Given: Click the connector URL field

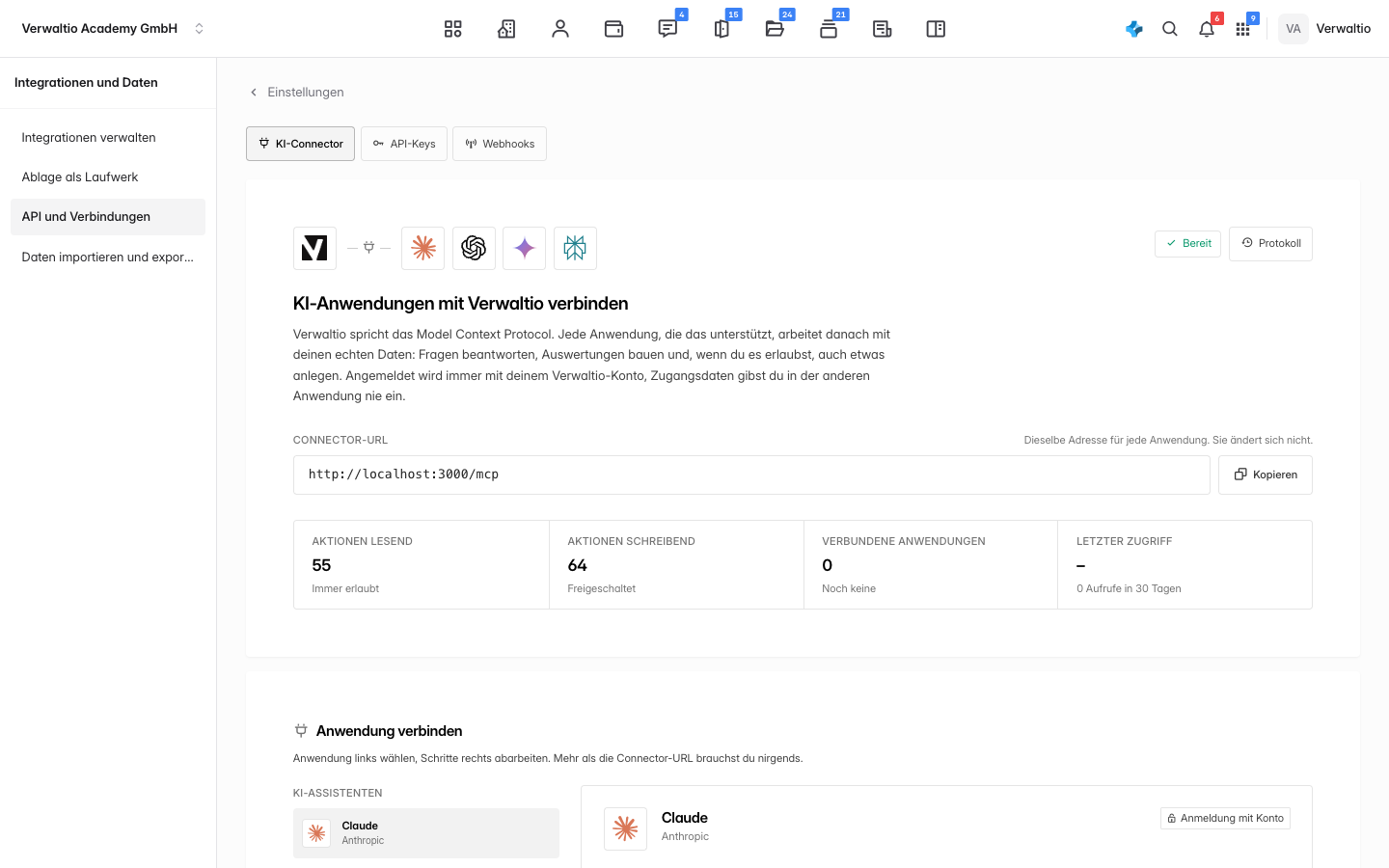Looking at the screenshot, I should click(x=751, y=475).
